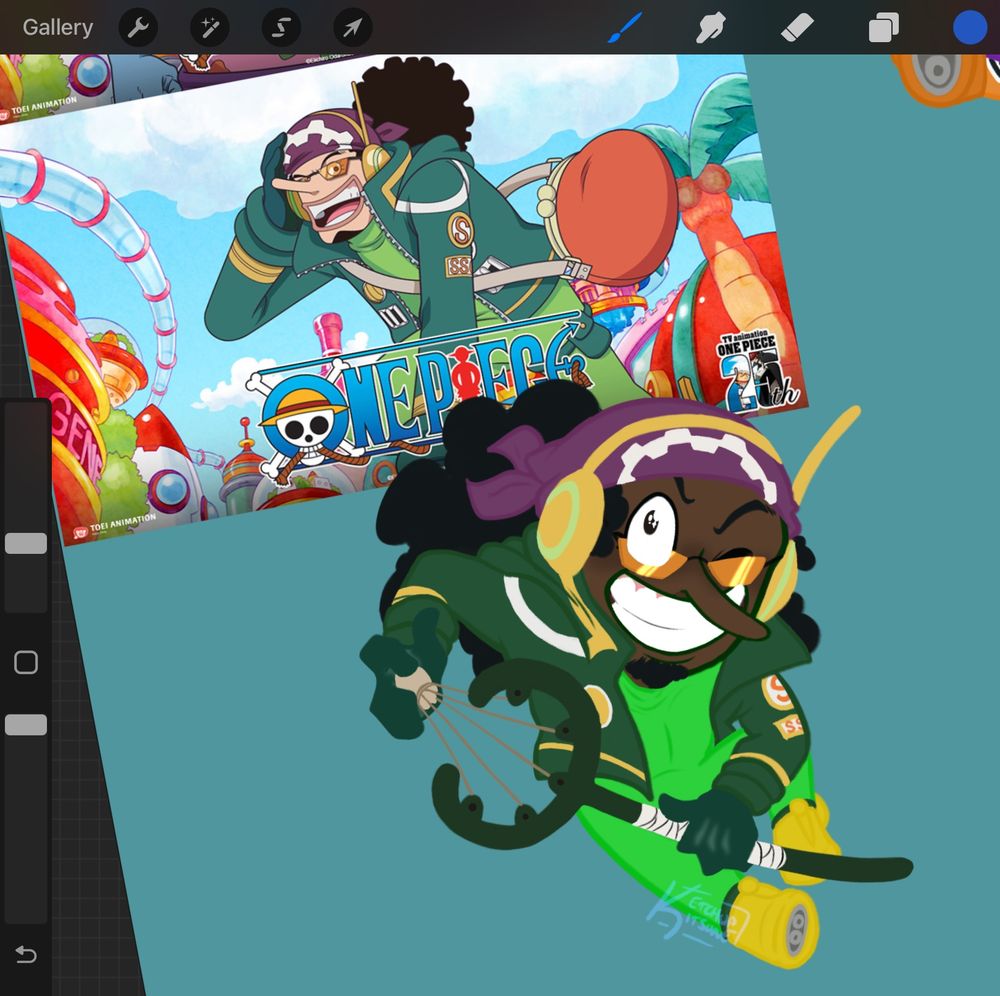Open the Adjustments magic wand menu
Screen dimensions: 1000x996
(210, 27)
